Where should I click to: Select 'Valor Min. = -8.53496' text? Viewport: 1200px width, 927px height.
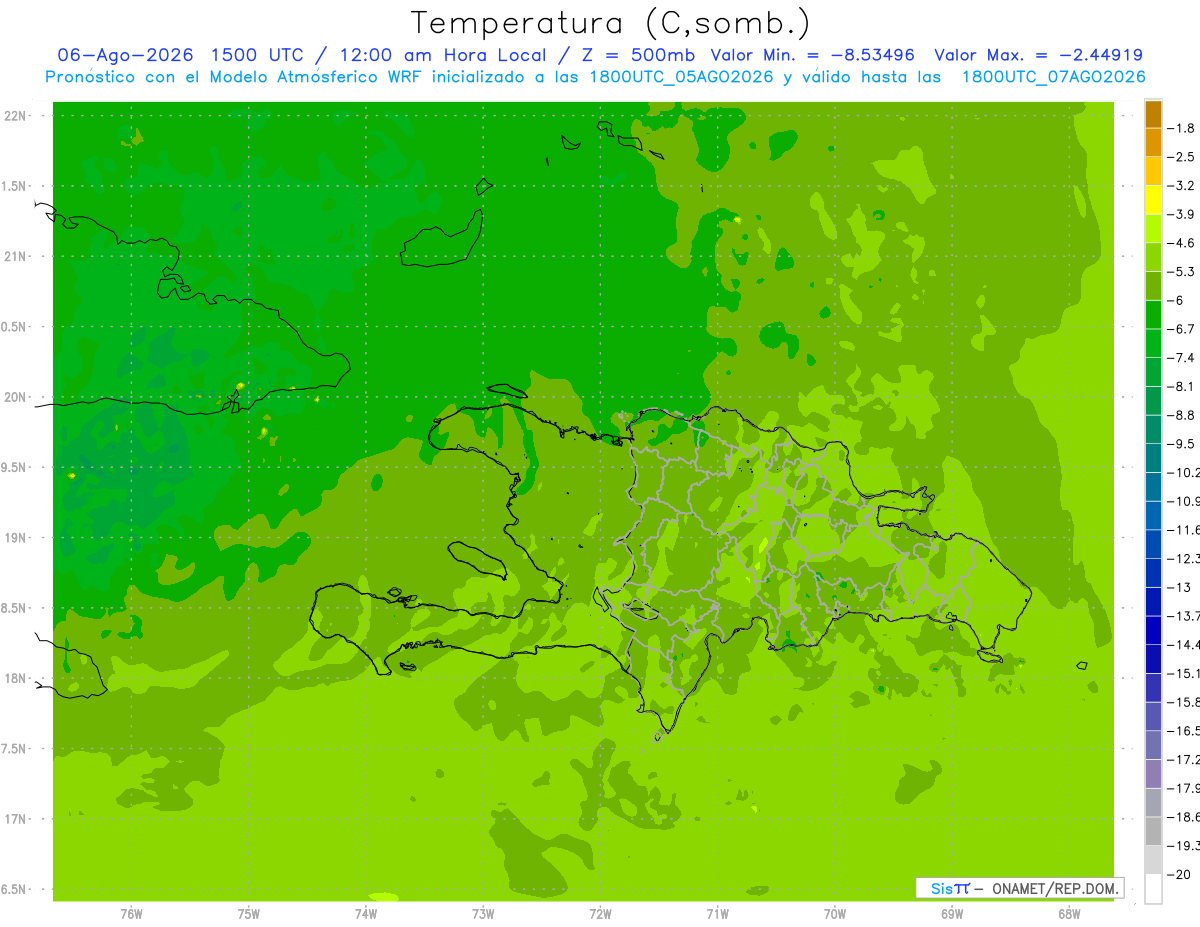(x=815, y=55)
